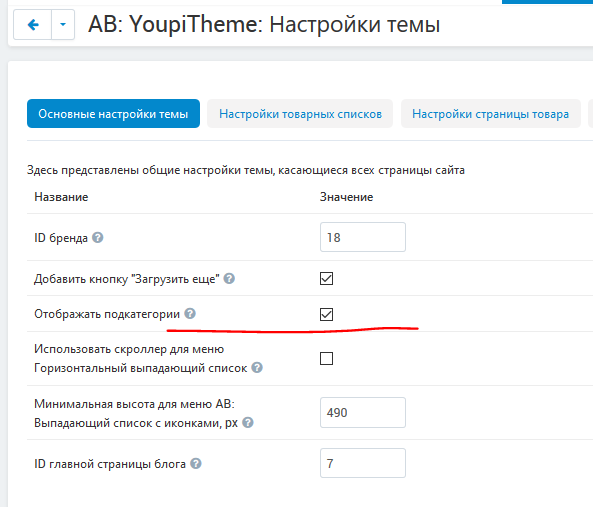Open help tooltip for ID бренда
593x507 pixels.
click(x=98, y=237)
